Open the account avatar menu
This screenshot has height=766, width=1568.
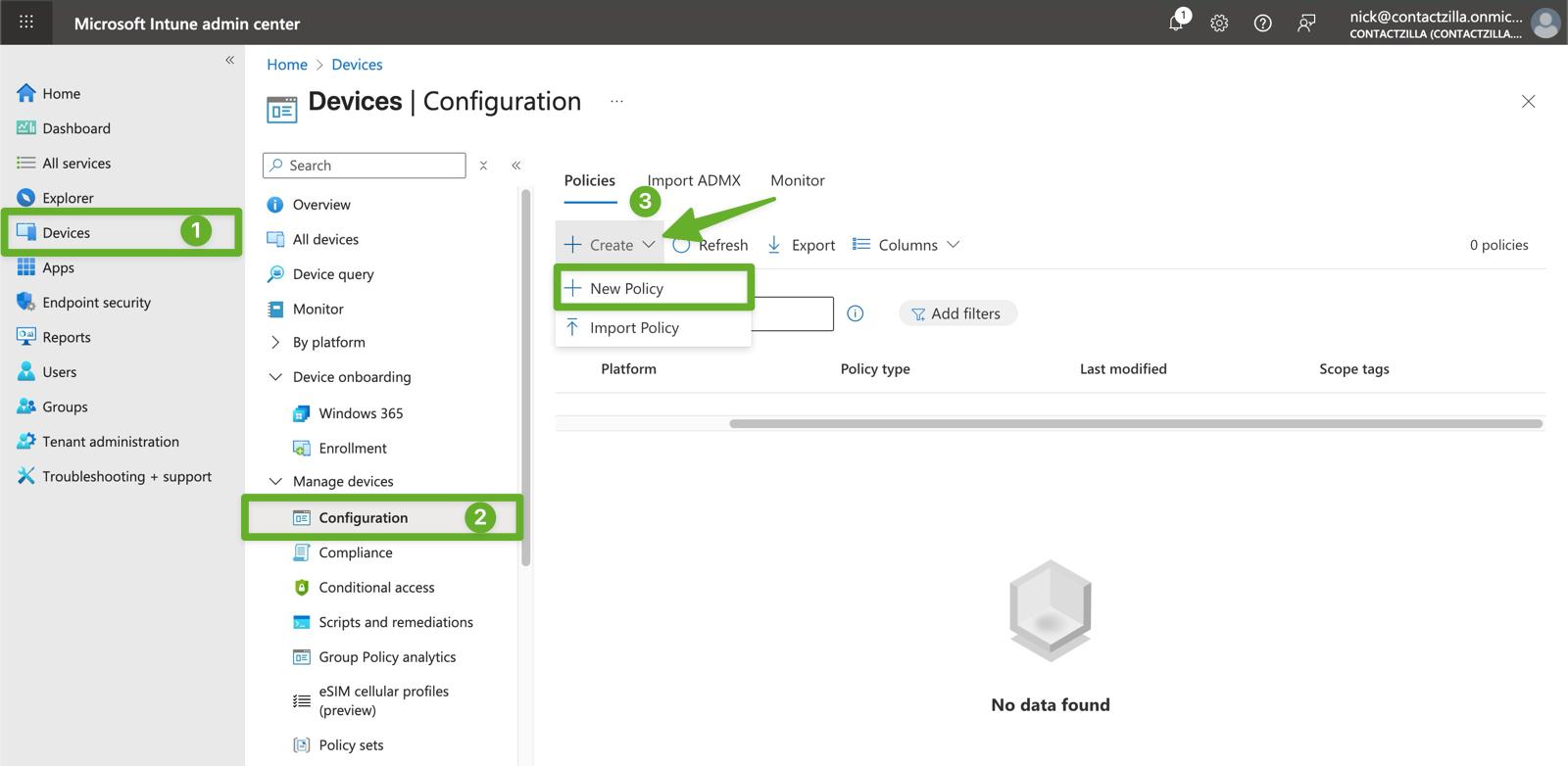point(1545,23)
